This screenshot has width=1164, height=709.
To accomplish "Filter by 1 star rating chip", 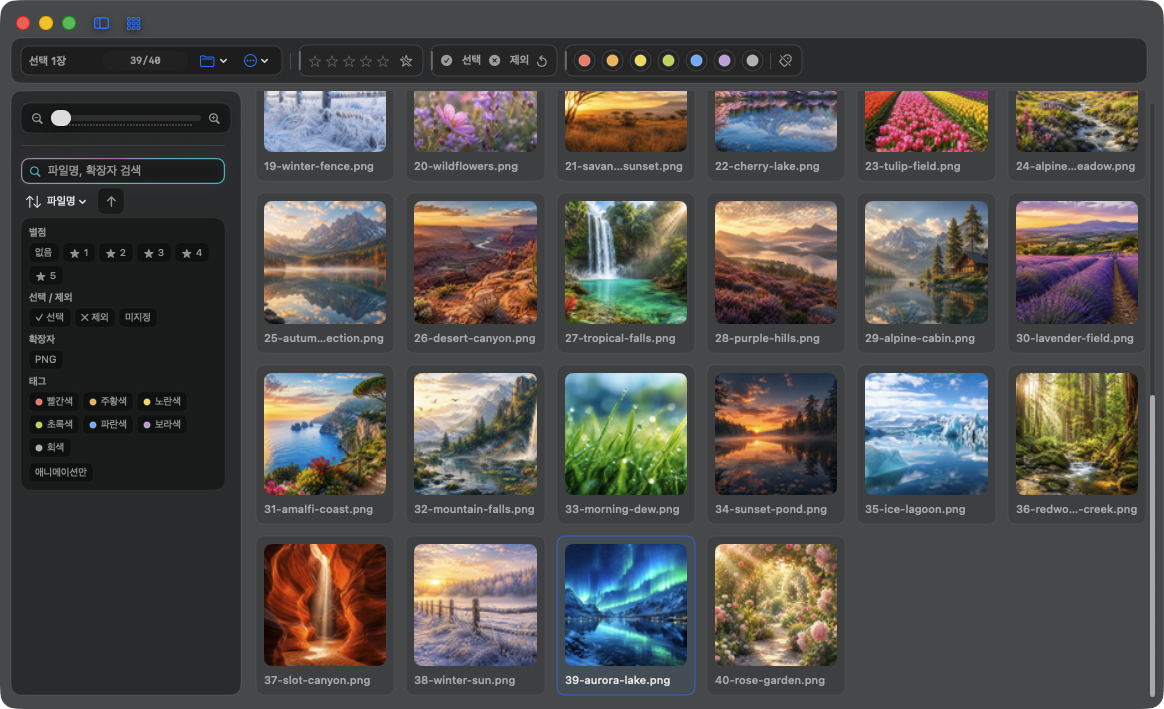I will tap(79, 252).
